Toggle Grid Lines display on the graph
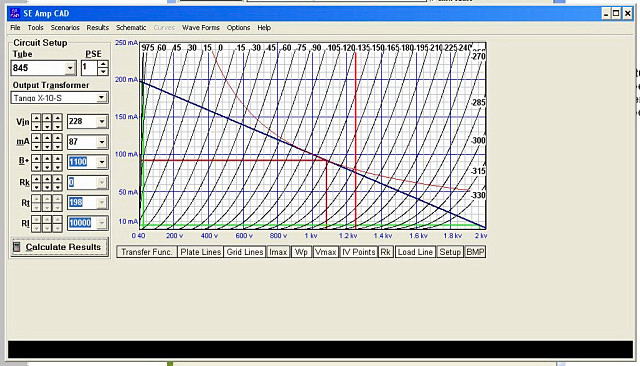The image size is (640, 366). pos(244,252)
